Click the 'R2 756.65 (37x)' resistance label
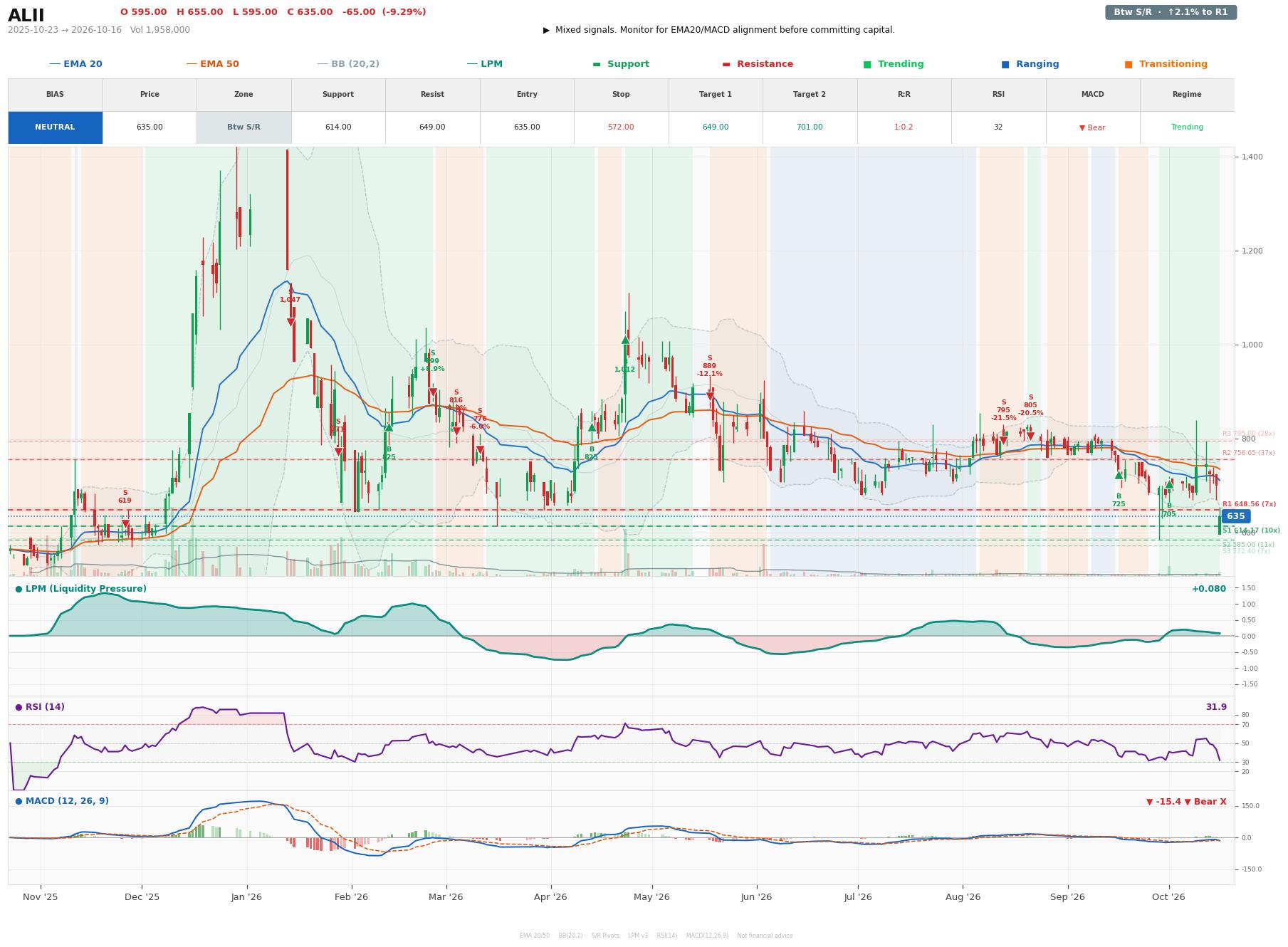 (x=1248, y=453)
